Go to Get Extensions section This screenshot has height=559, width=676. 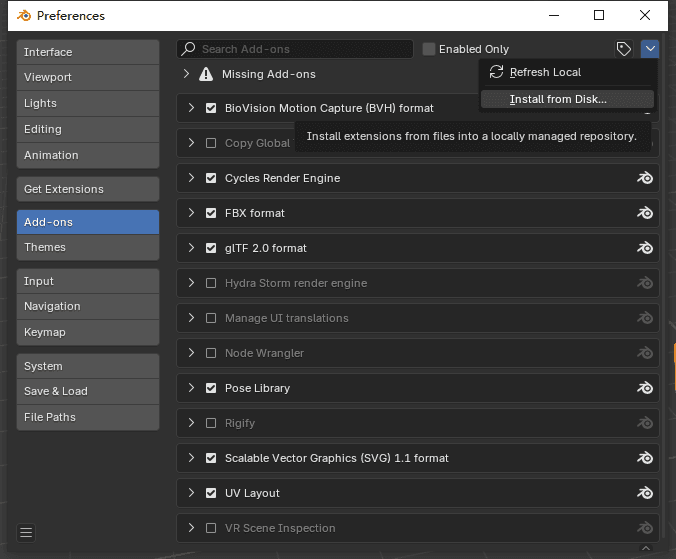(88, 189)
